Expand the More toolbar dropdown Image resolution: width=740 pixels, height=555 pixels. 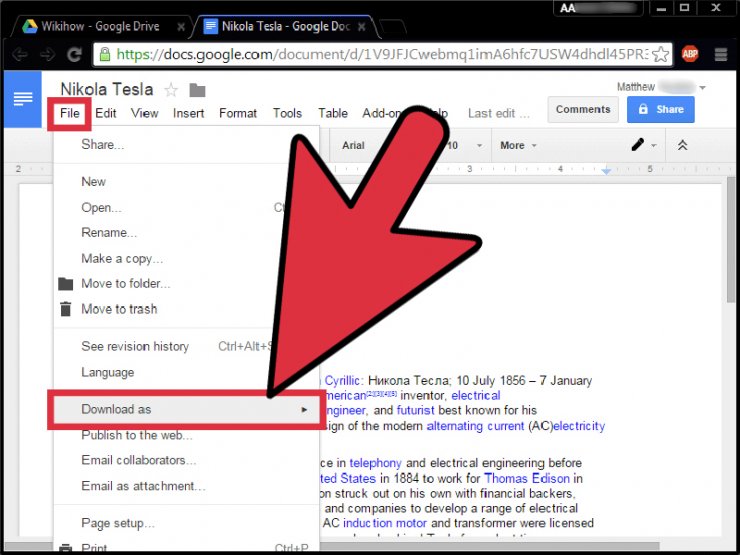tap(518, 146)
